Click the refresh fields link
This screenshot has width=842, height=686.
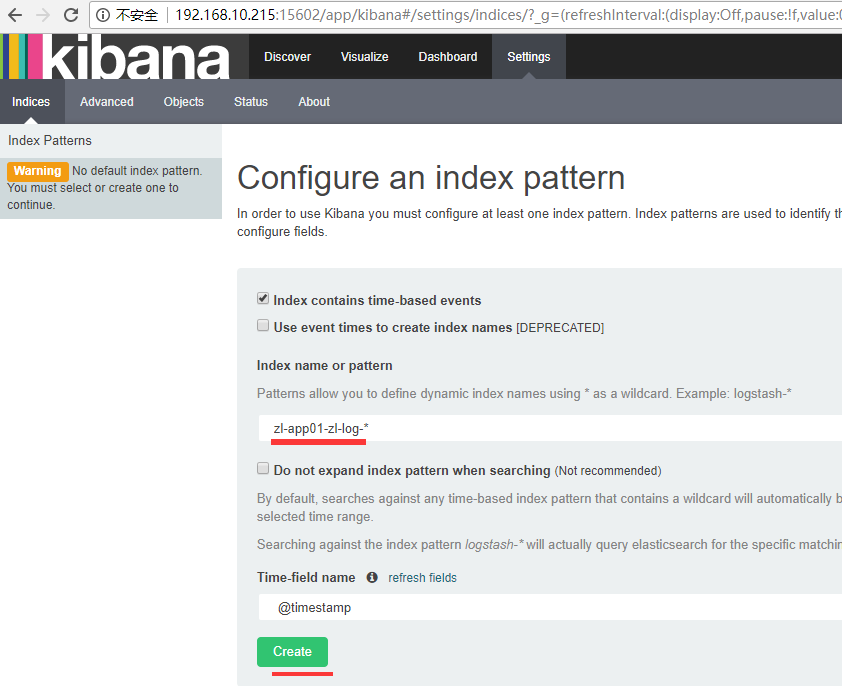423,577
